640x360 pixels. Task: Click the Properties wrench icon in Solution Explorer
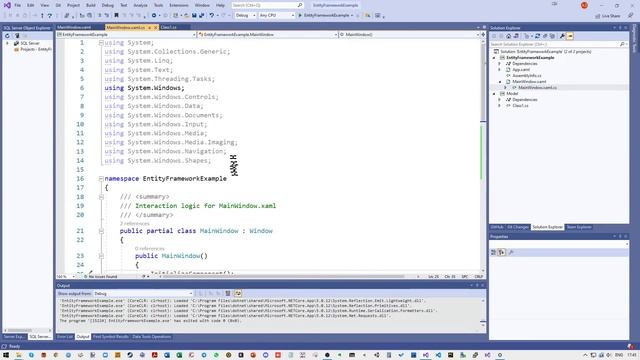tap(562, 36)
